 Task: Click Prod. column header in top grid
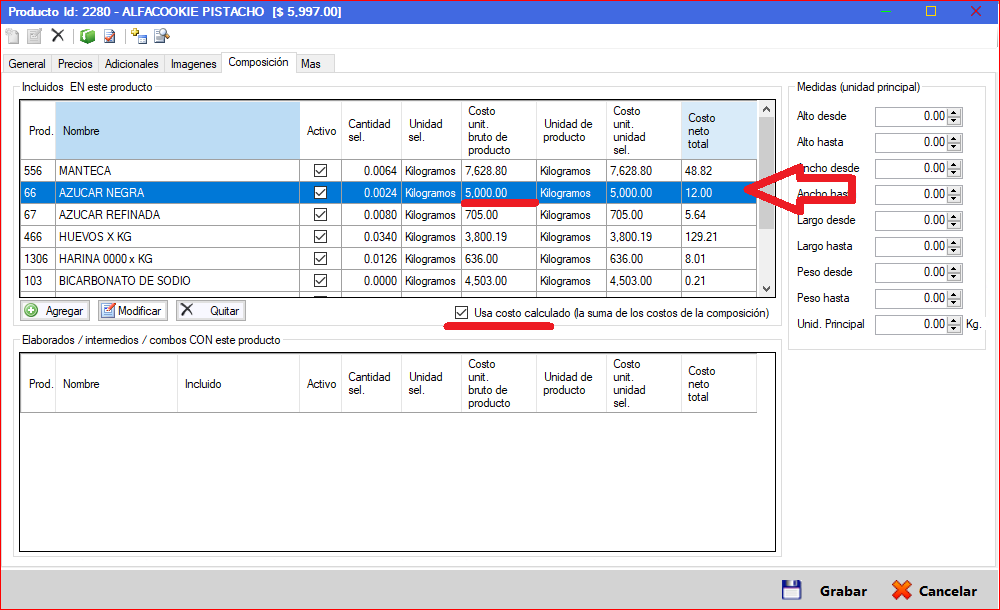pyautogui.click(x=38, y=131)
